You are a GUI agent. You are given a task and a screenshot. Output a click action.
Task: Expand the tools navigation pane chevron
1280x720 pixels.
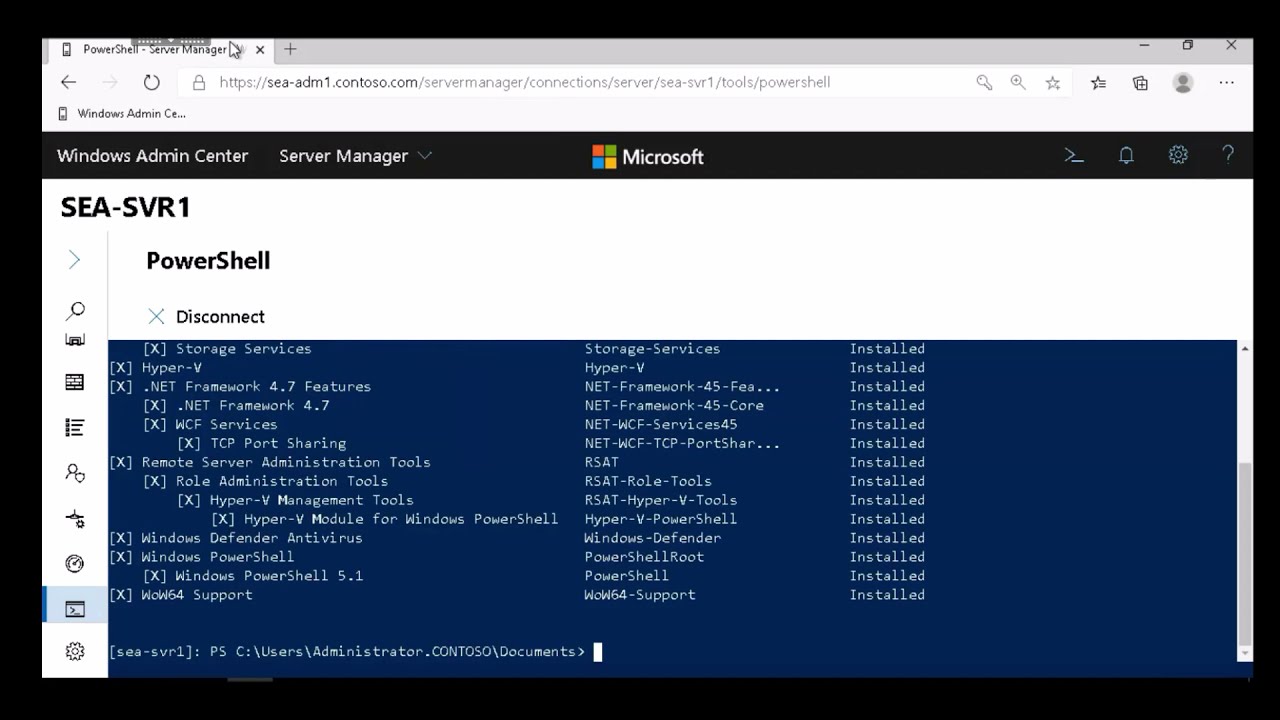coord(74,260)
